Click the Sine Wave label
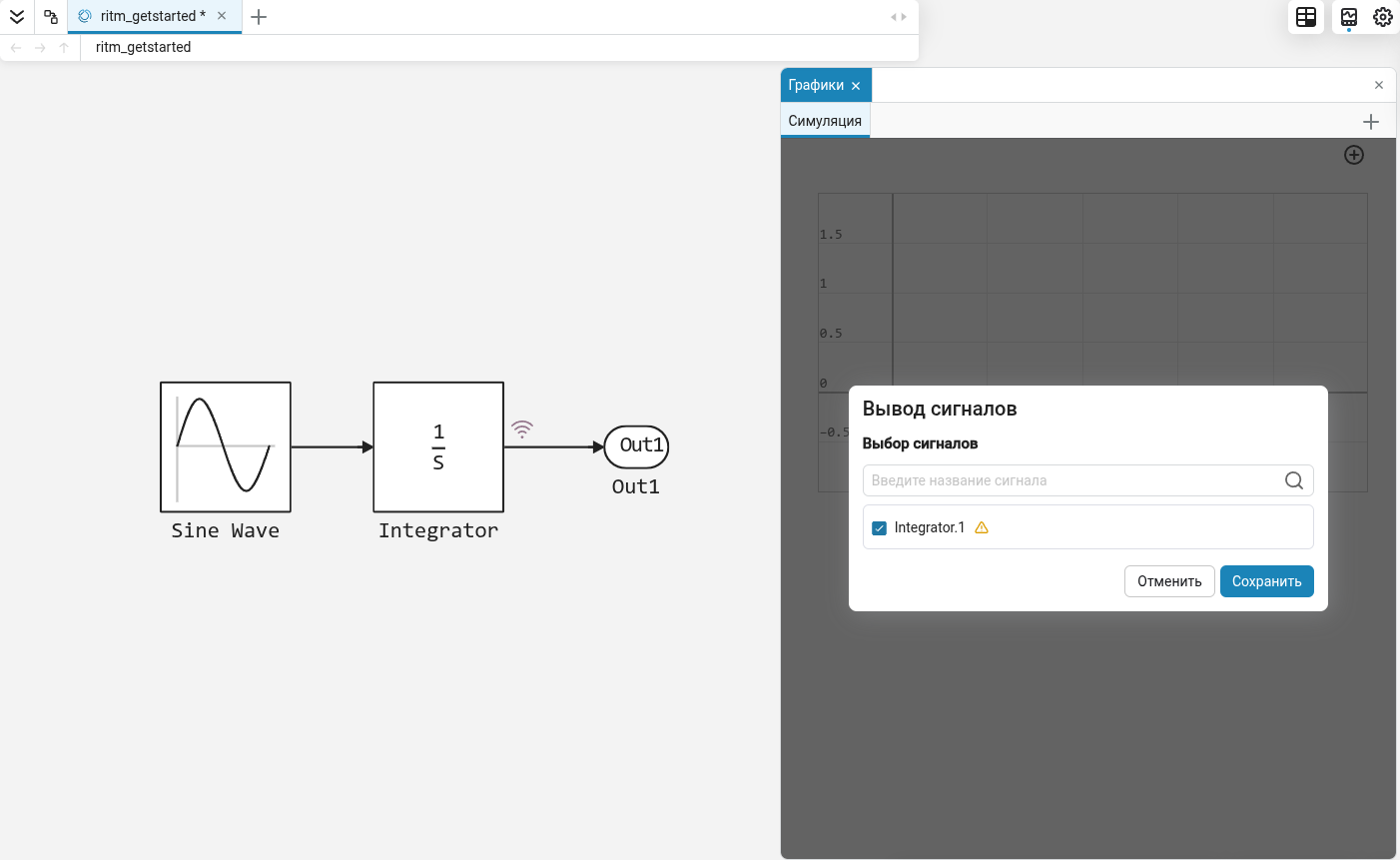 tap(225, 530)
